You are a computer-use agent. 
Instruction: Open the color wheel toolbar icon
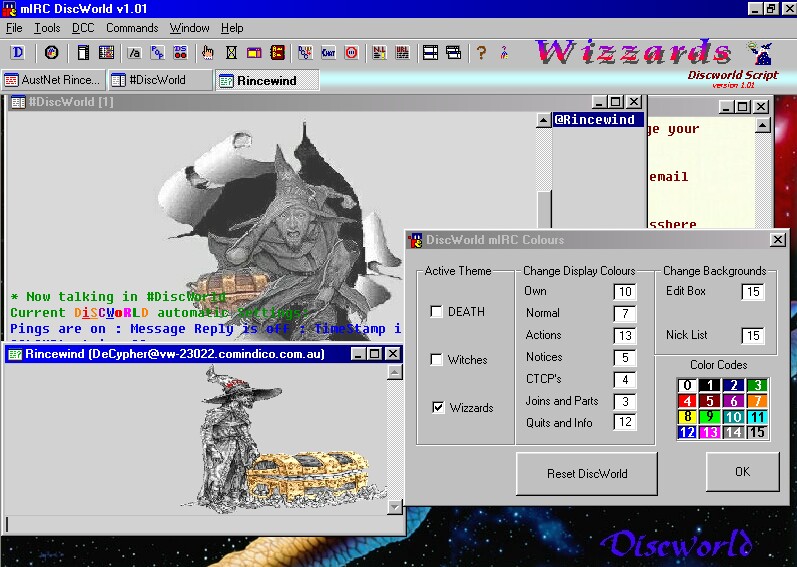tap(51, 53)
